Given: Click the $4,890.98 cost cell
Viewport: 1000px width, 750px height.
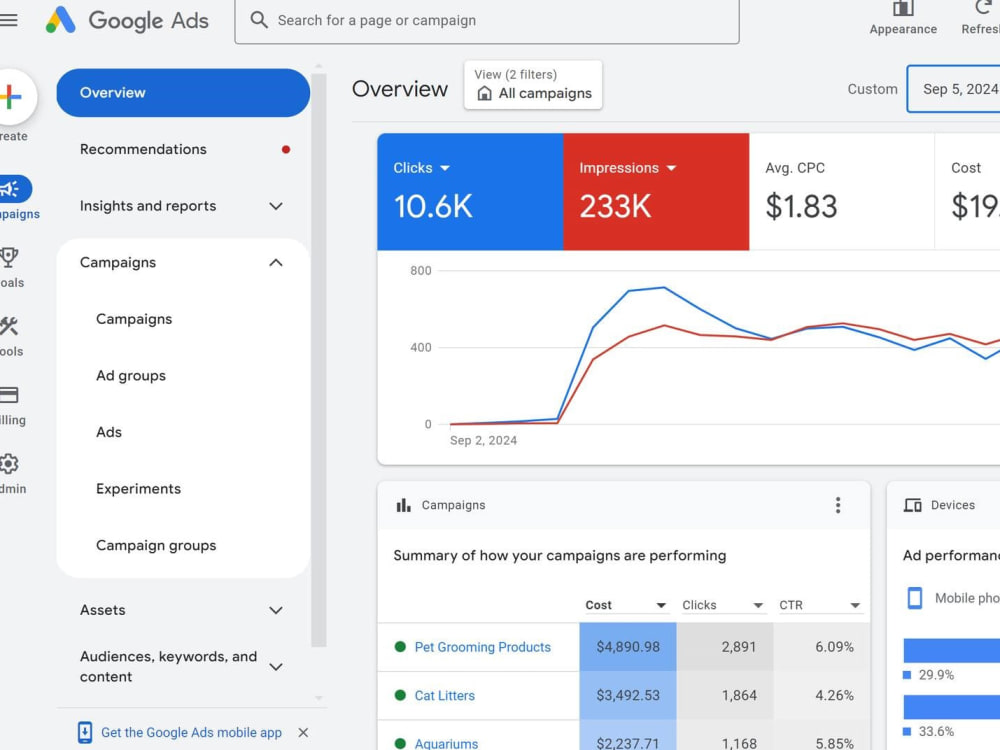Looking at the screenshot, I should point(628,647).
